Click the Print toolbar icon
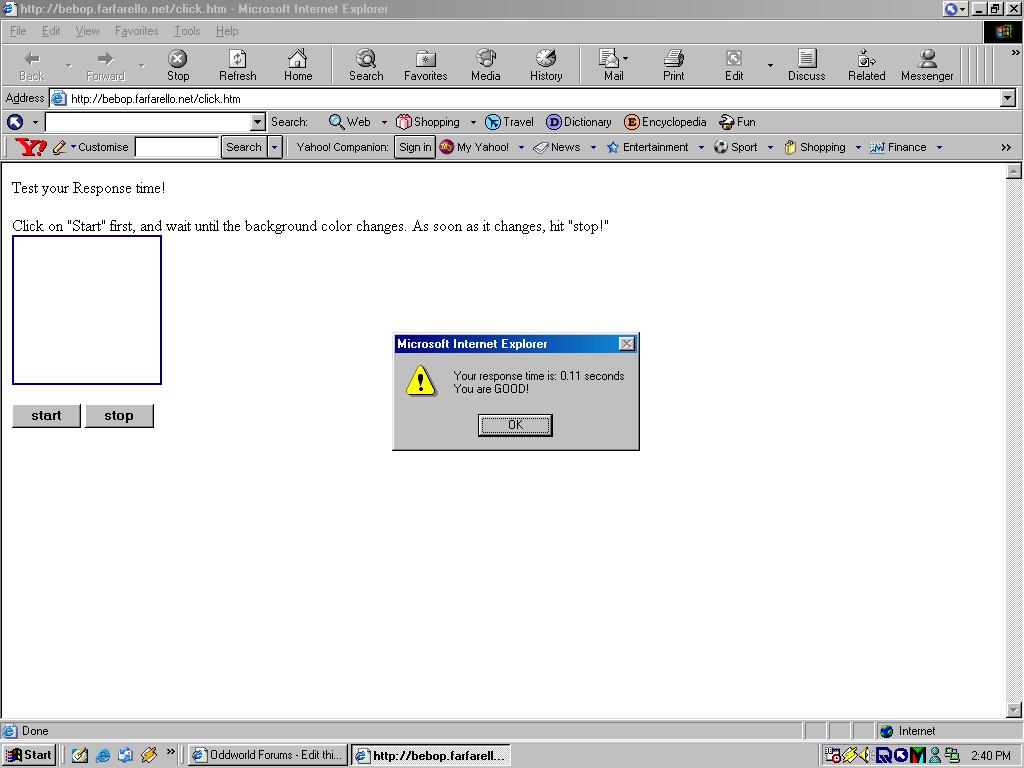This screenshot has width=1024, height=768. coord(673,65)
